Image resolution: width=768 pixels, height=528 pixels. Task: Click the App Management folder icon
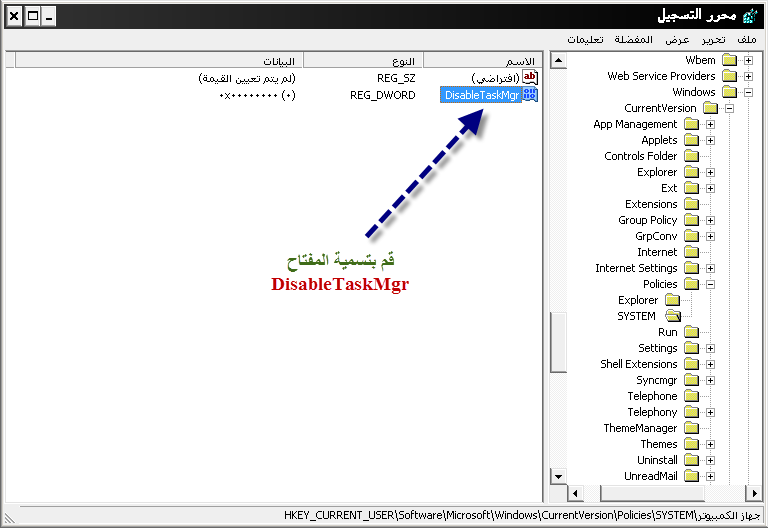691,124
